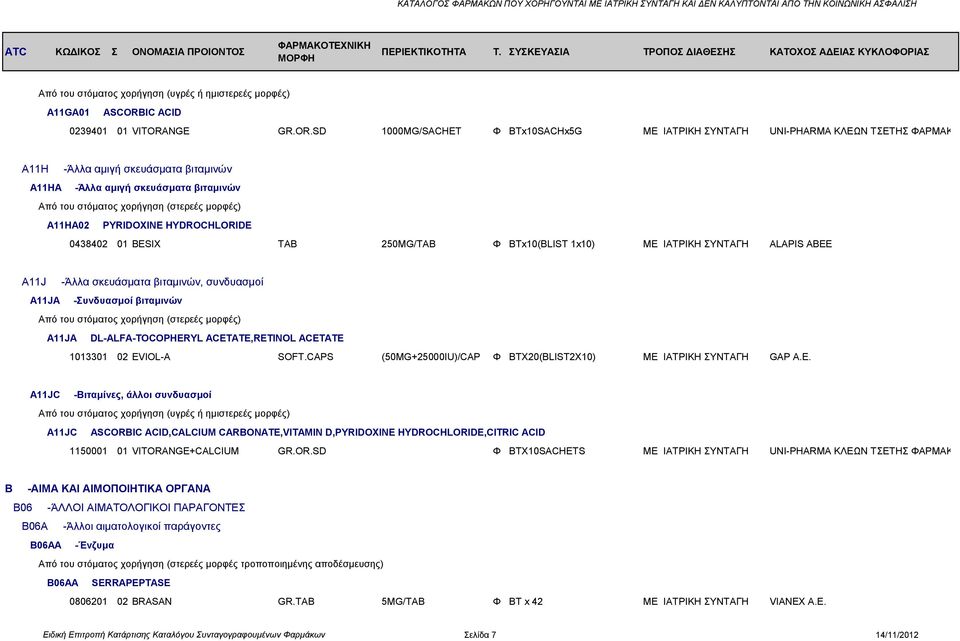Click the ΚΑΤΟΧΟΣ ΑΔΕΙΑΣ ΚΥΚΛΟΦΟΡΙΑΣ header
Screen dimensions: 960x641
tap(849, 52)
